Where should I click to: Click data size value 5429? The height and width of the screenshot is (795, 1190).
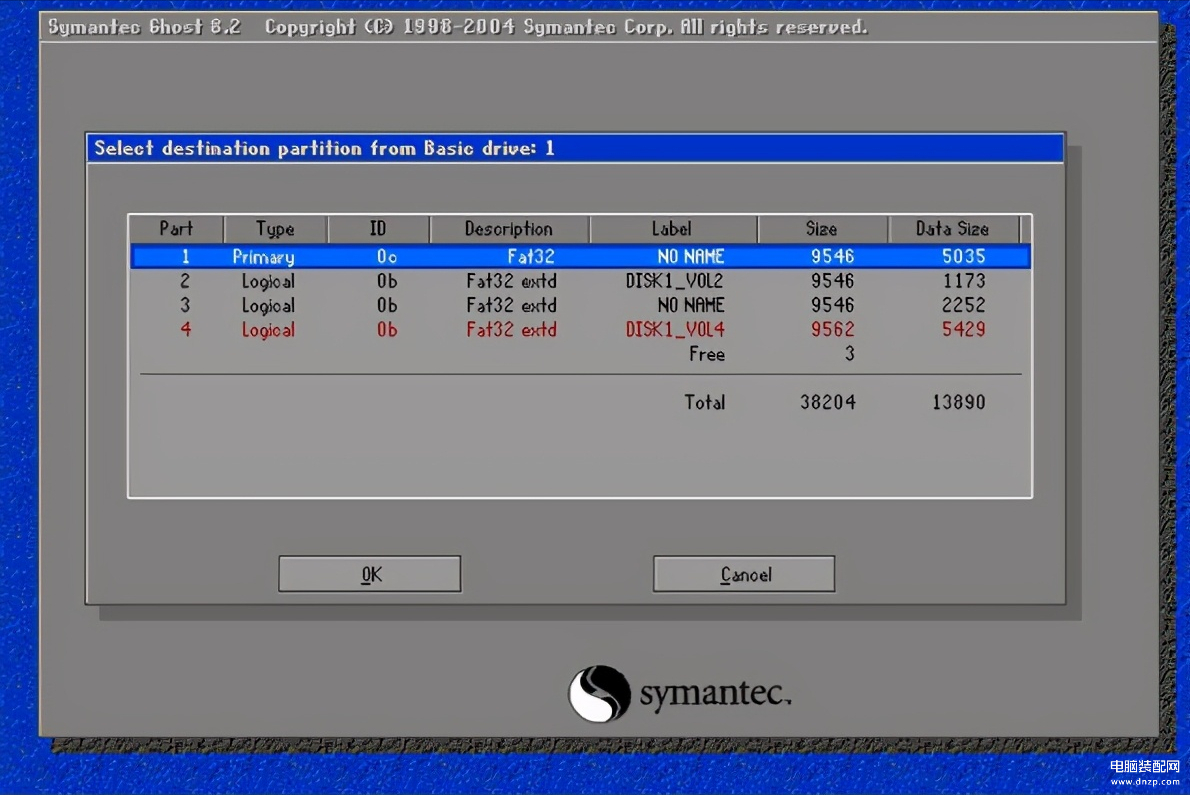click(964, 330)
